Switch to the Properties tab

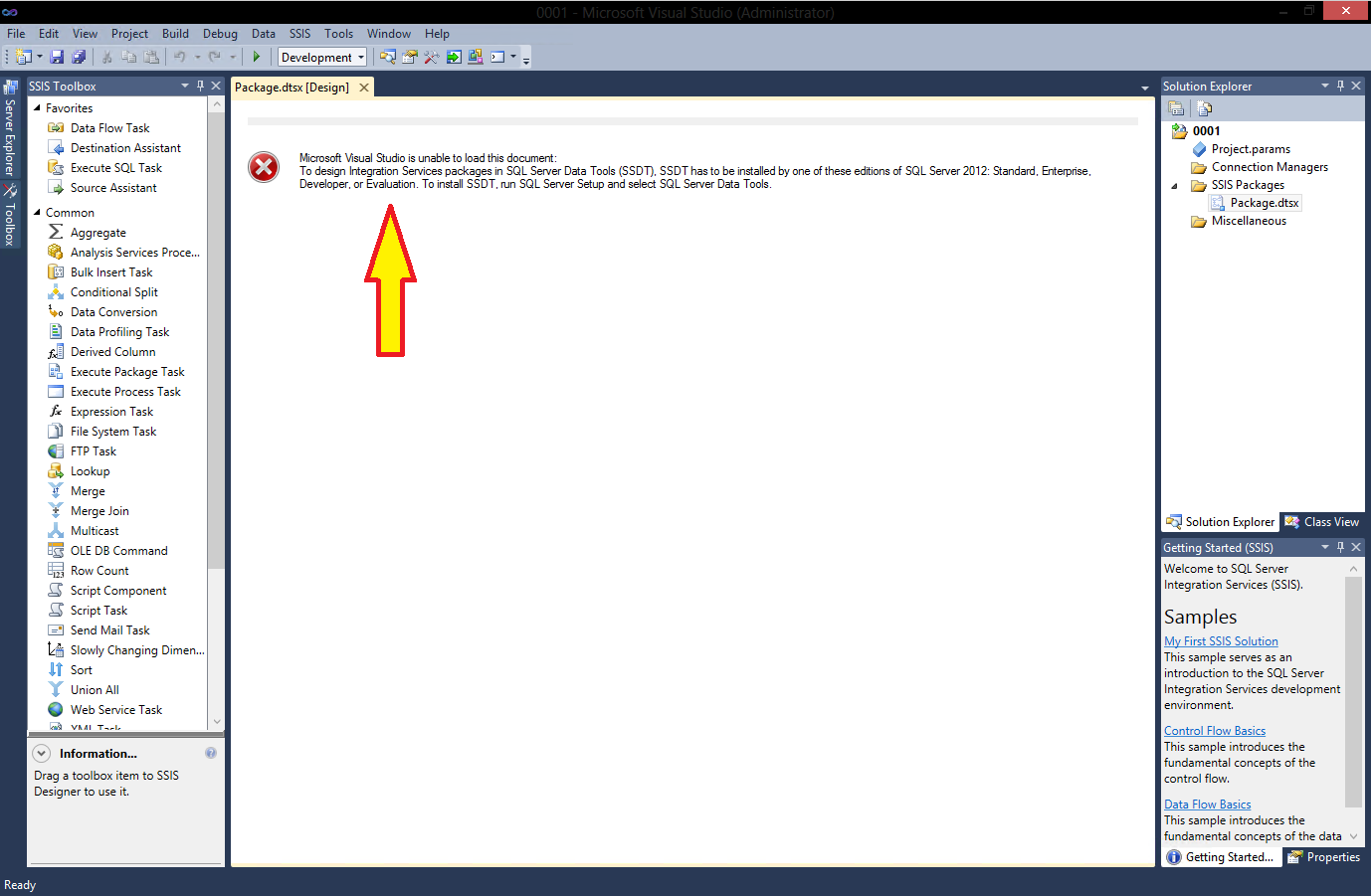click(1323, 857)
